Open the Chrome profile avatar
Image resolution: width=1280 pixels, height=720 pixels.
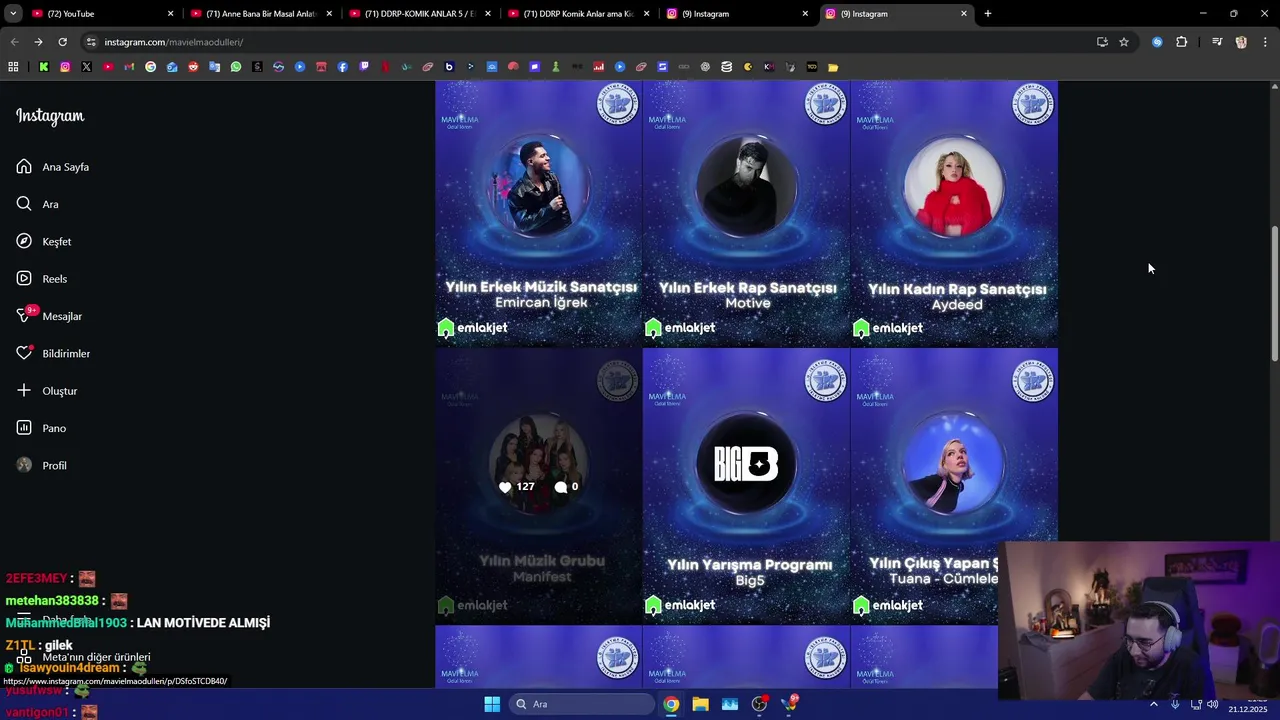[1241, 42]
